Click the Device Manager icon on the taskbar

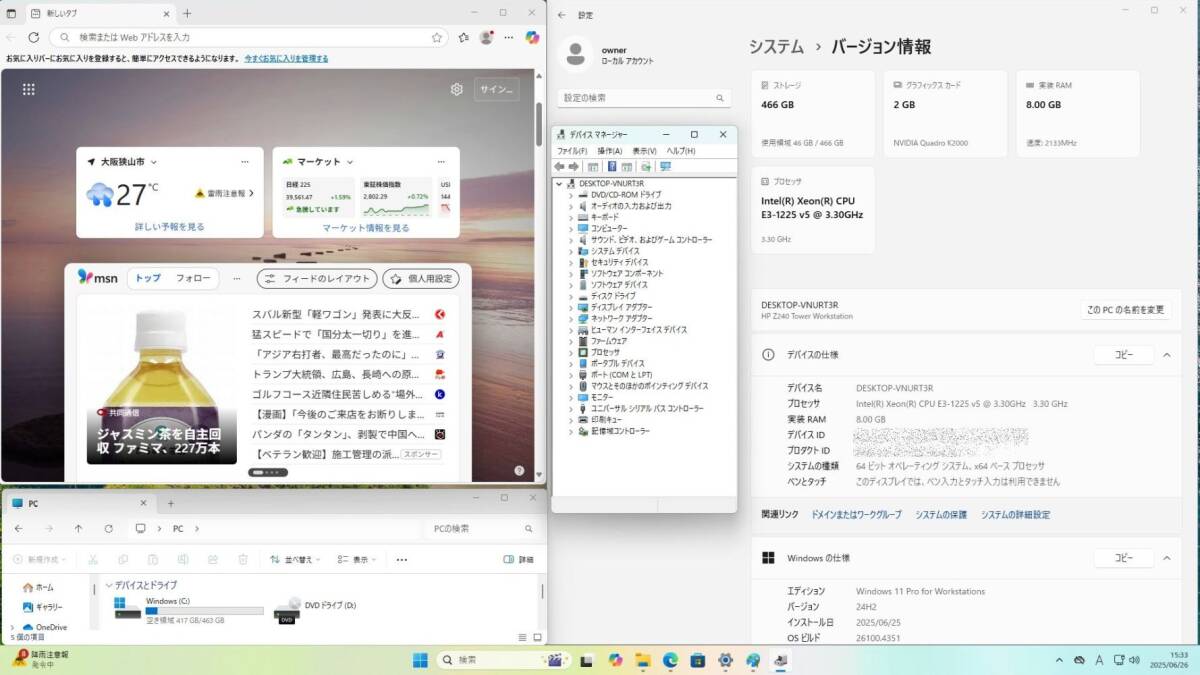781,660
